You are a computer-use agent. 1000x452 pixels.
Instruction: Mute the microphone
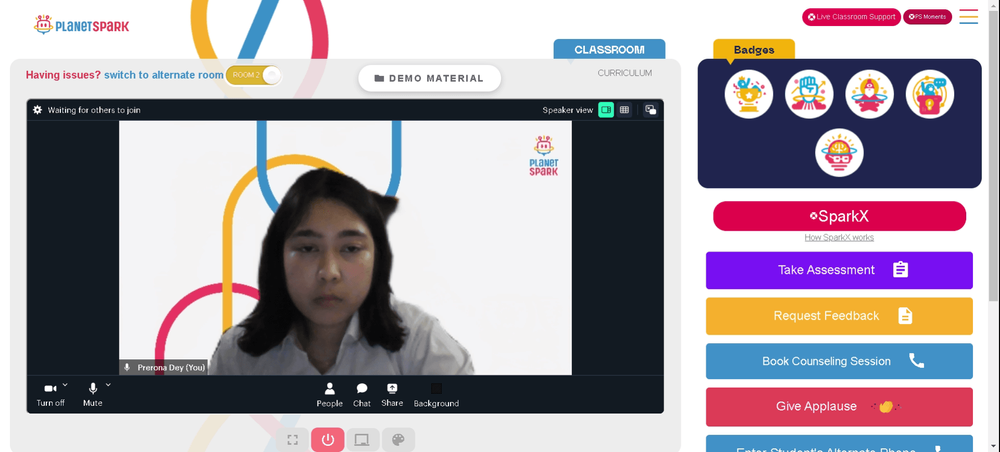click(x=92, y=395)
